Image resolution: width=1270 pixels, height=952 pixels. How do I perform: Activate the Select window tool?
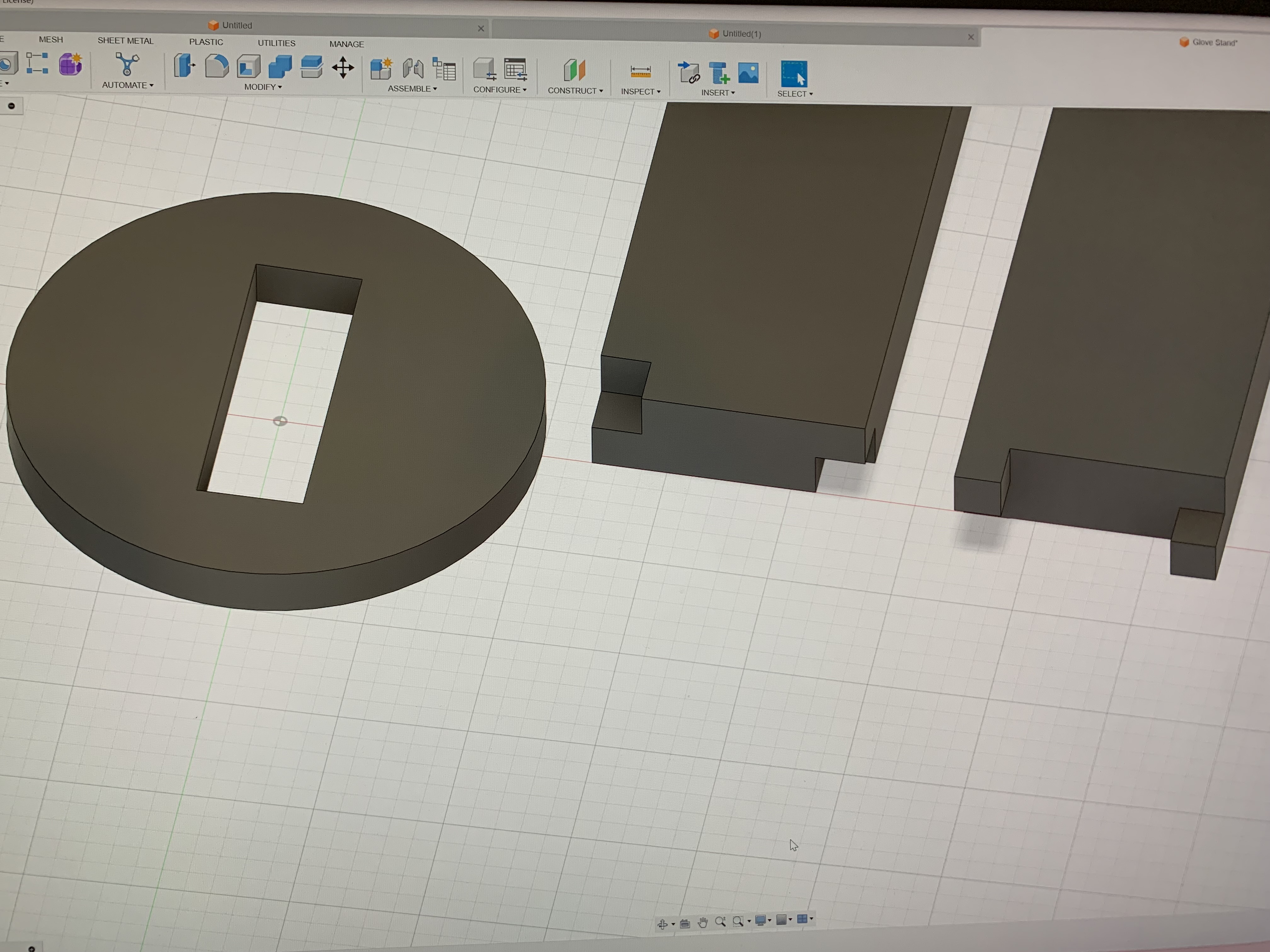pyautogui.click(x=794, y=74)
